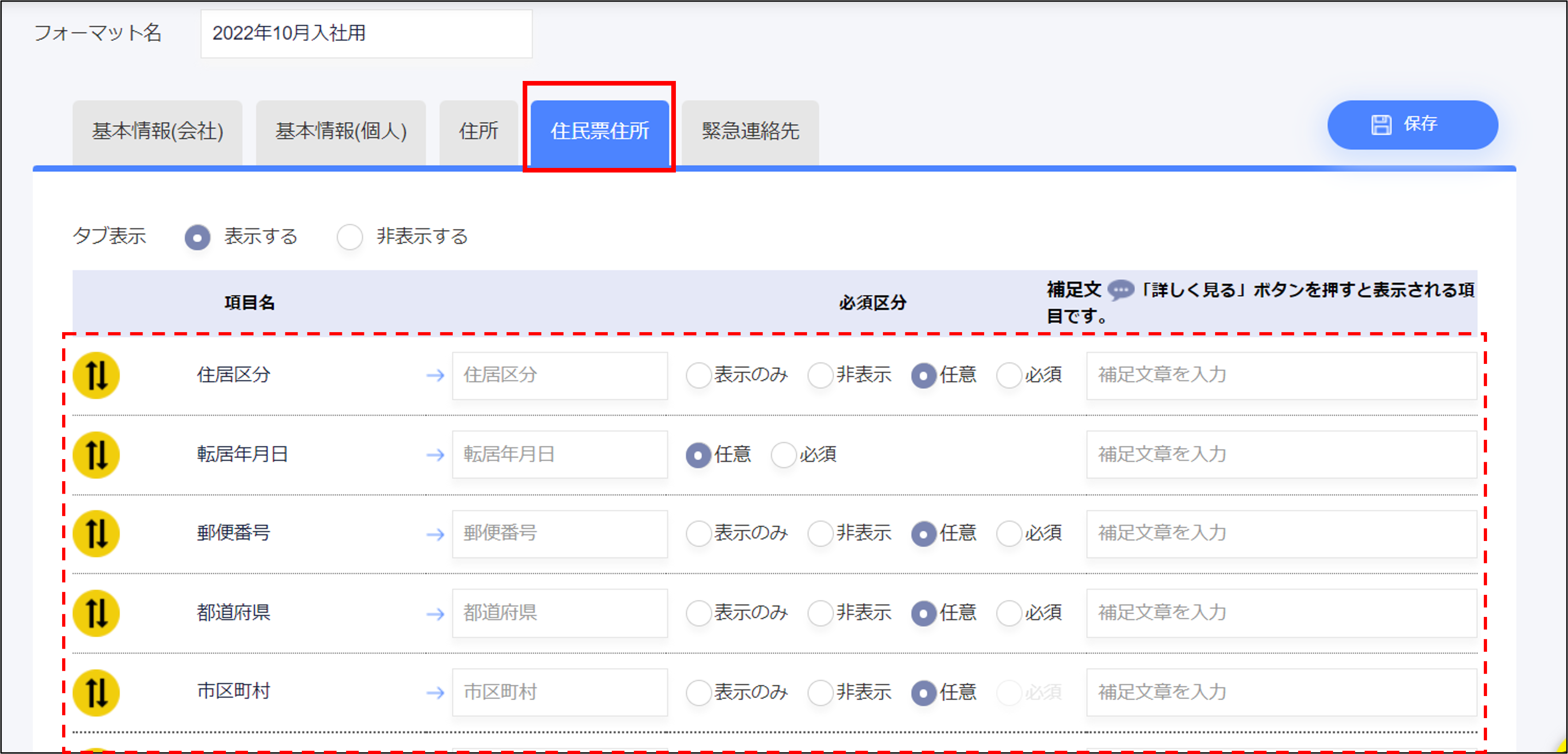Set 転居年月日 to 必須

tap(784, 455)
